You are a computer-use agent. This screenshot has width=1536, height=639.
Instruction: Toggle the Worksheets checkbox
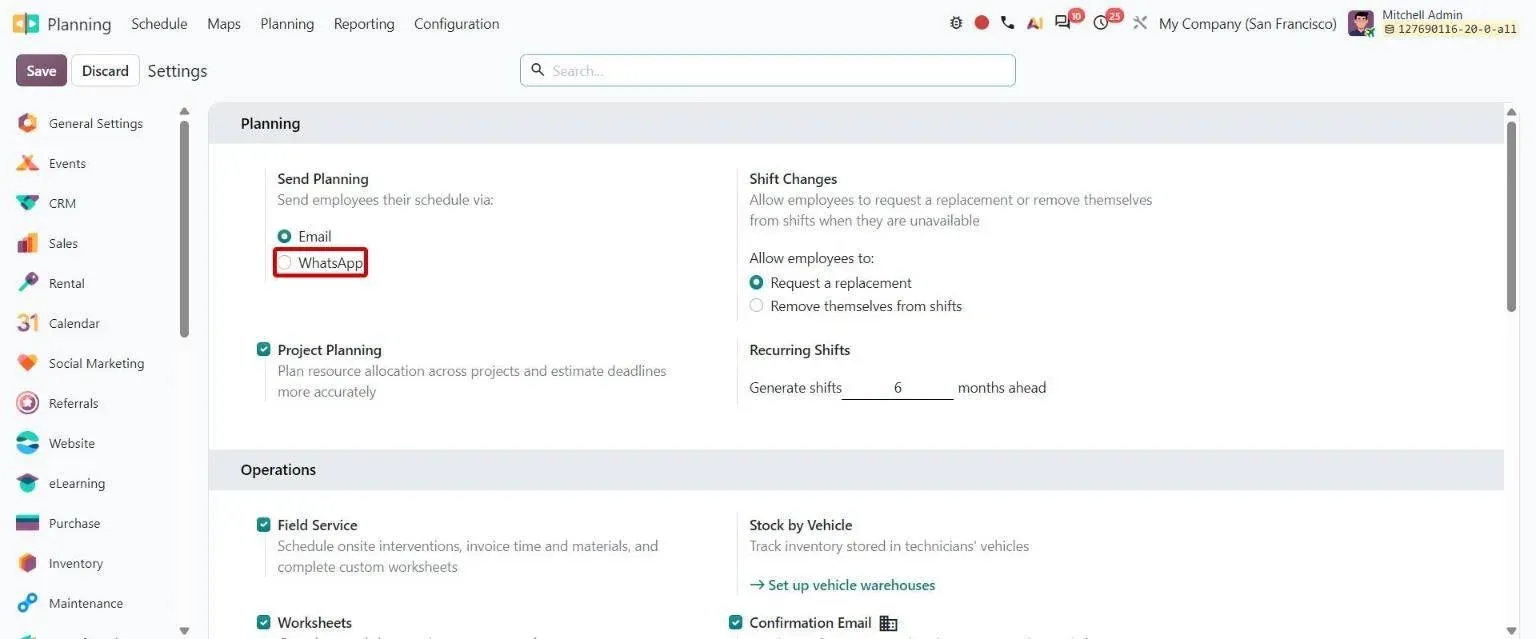click(264, 623)
